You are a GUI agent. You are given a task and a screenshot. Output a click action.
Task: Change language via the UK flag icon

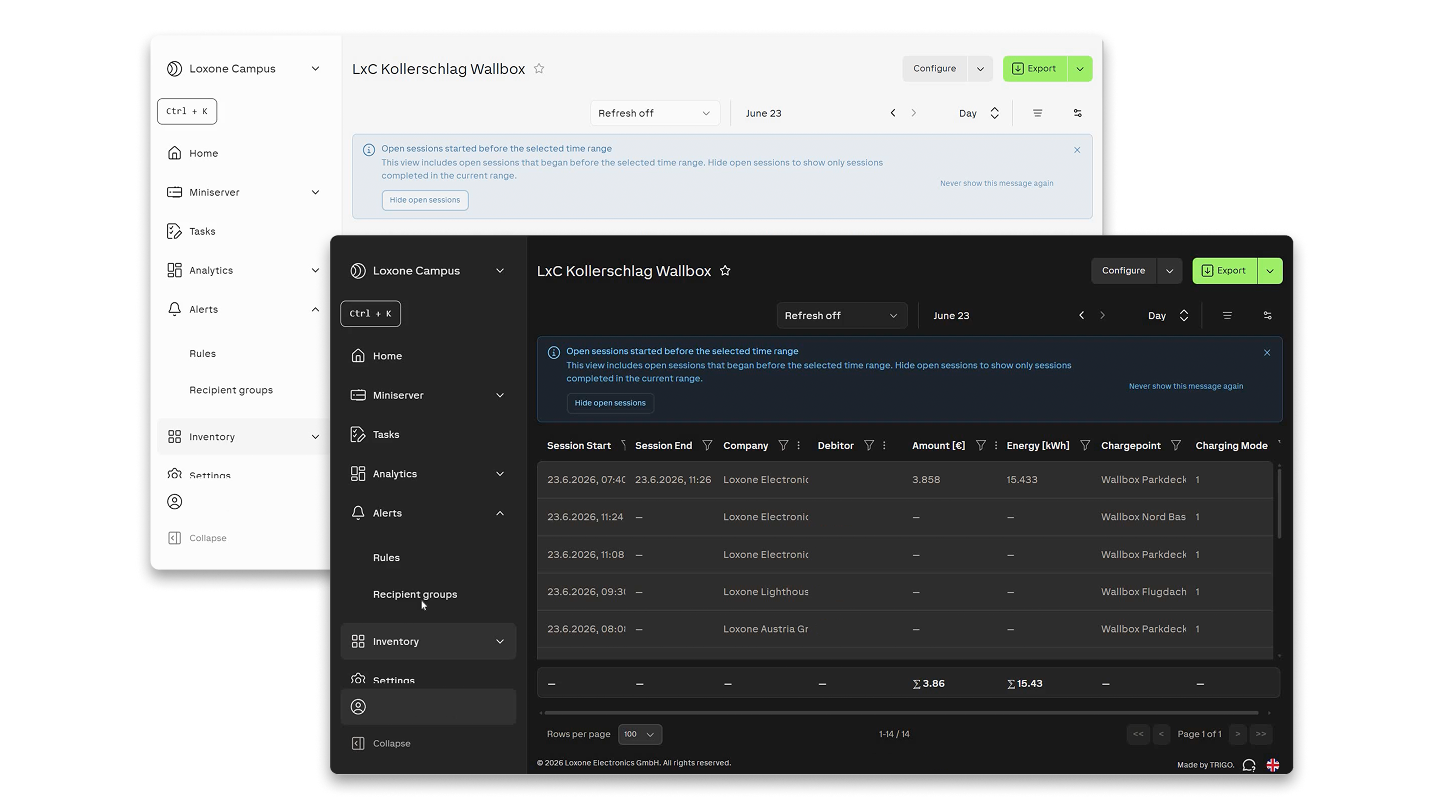1273,765
